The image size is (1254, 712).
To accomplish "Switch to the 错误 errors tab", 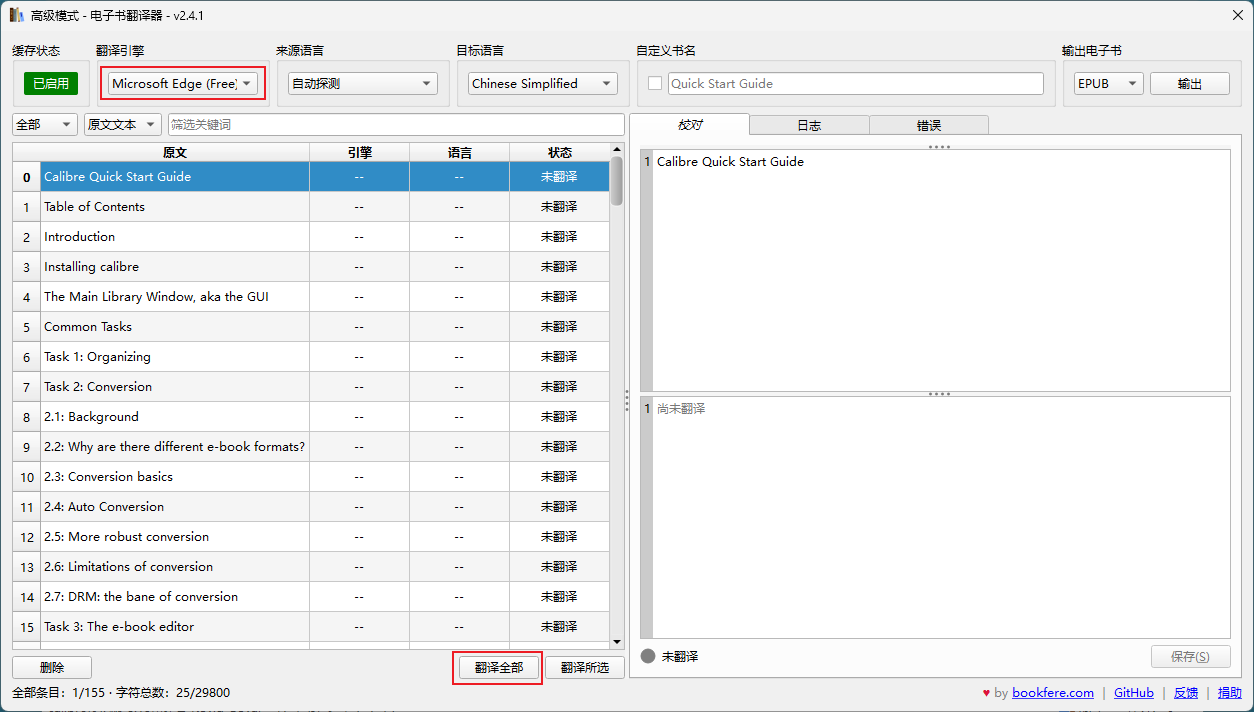I will 928,125.
